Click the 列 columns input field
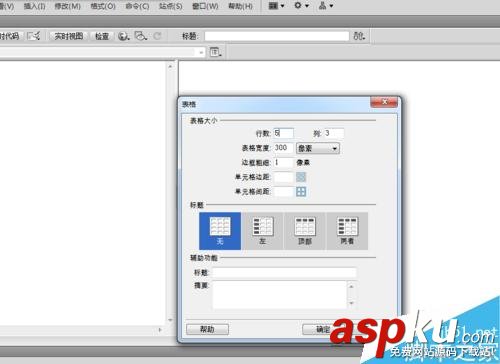Image resolution: width=500 pixels, height=364 pixels. coord(334,133)
